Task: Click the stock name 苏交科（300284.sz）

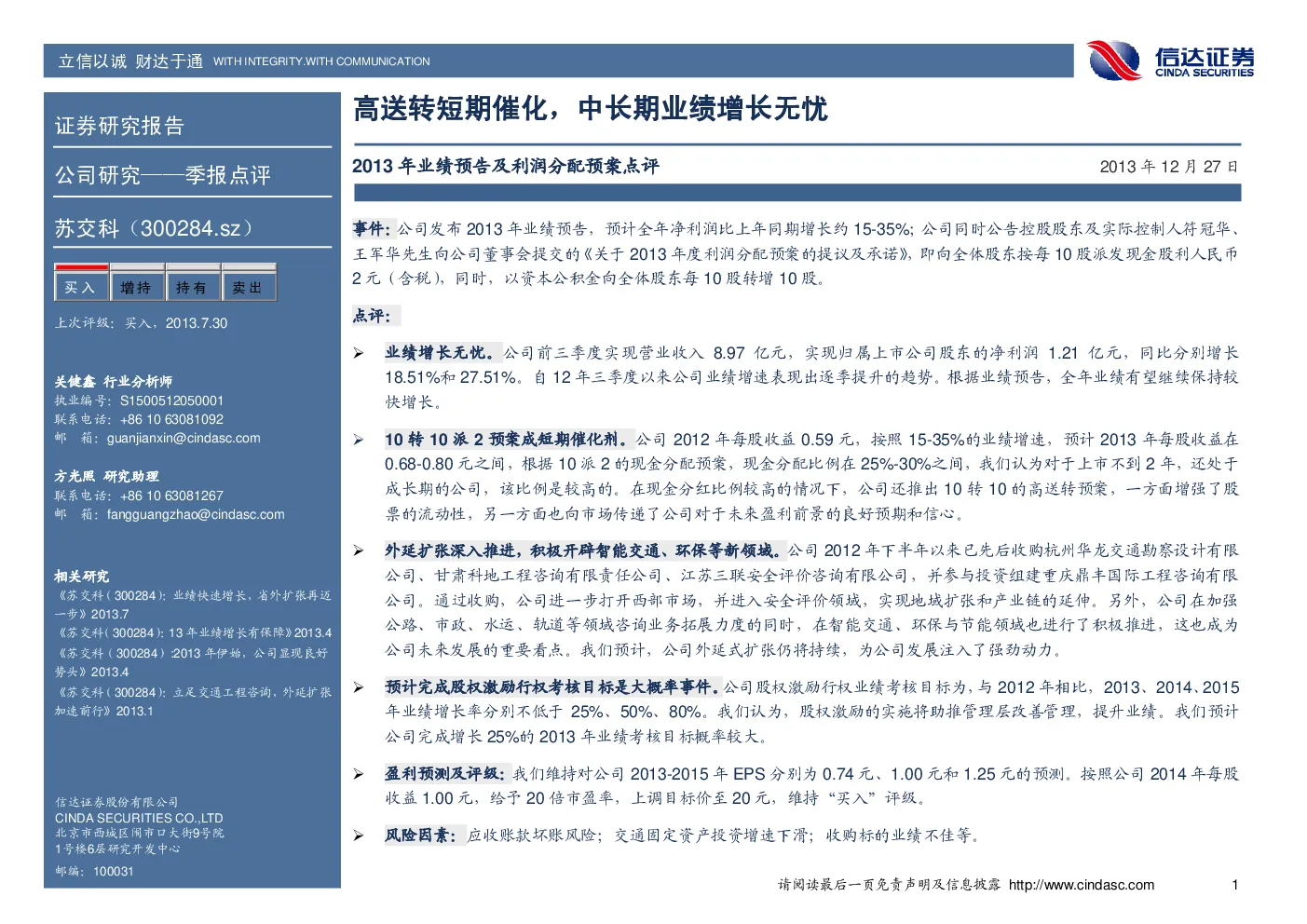Action: pos(154,228)
